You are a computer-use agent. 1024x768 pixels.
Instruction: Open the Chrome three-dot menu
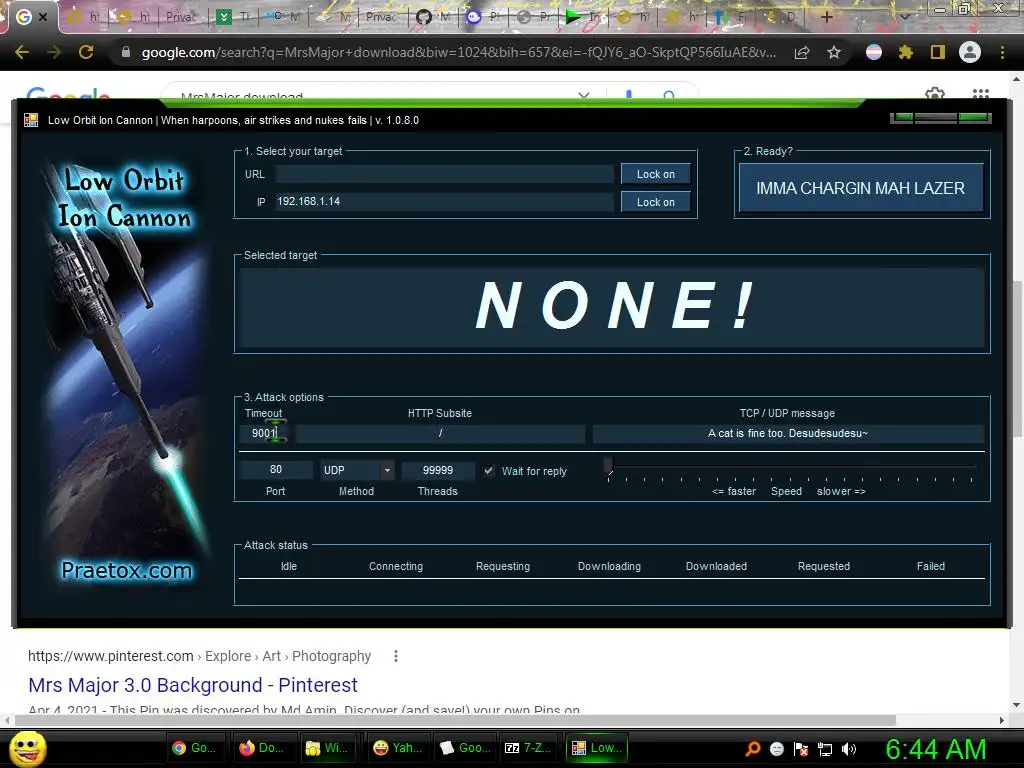[x=1002, y=52]
